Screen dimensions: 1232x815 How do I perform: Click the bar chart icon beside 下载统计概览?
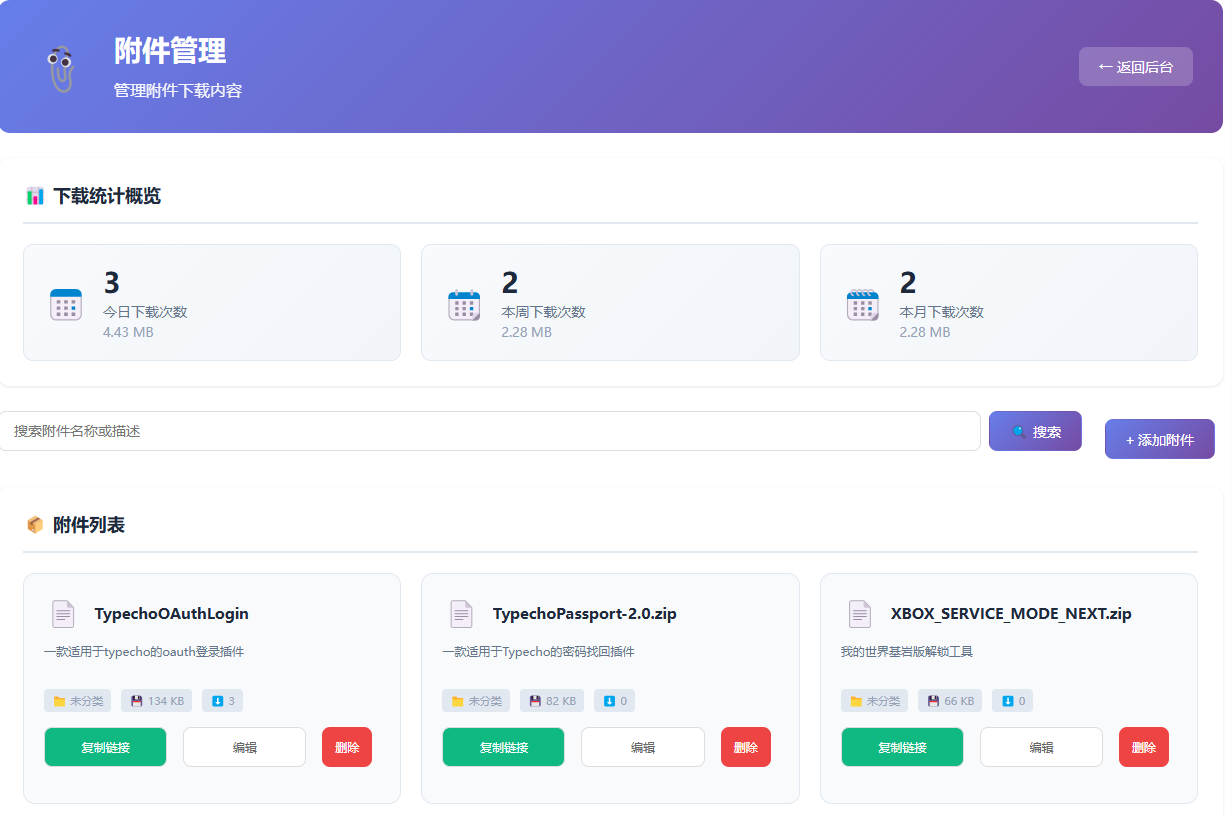click(x=35, y=196)
